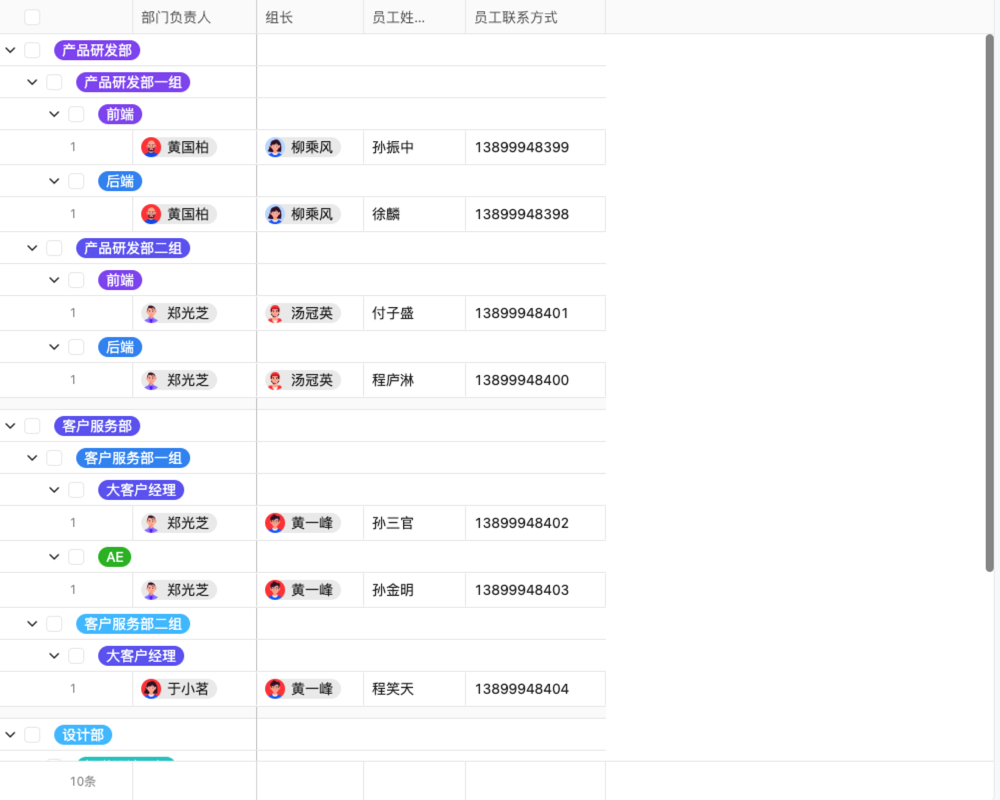Click the green AE group tag

[114, 557]
